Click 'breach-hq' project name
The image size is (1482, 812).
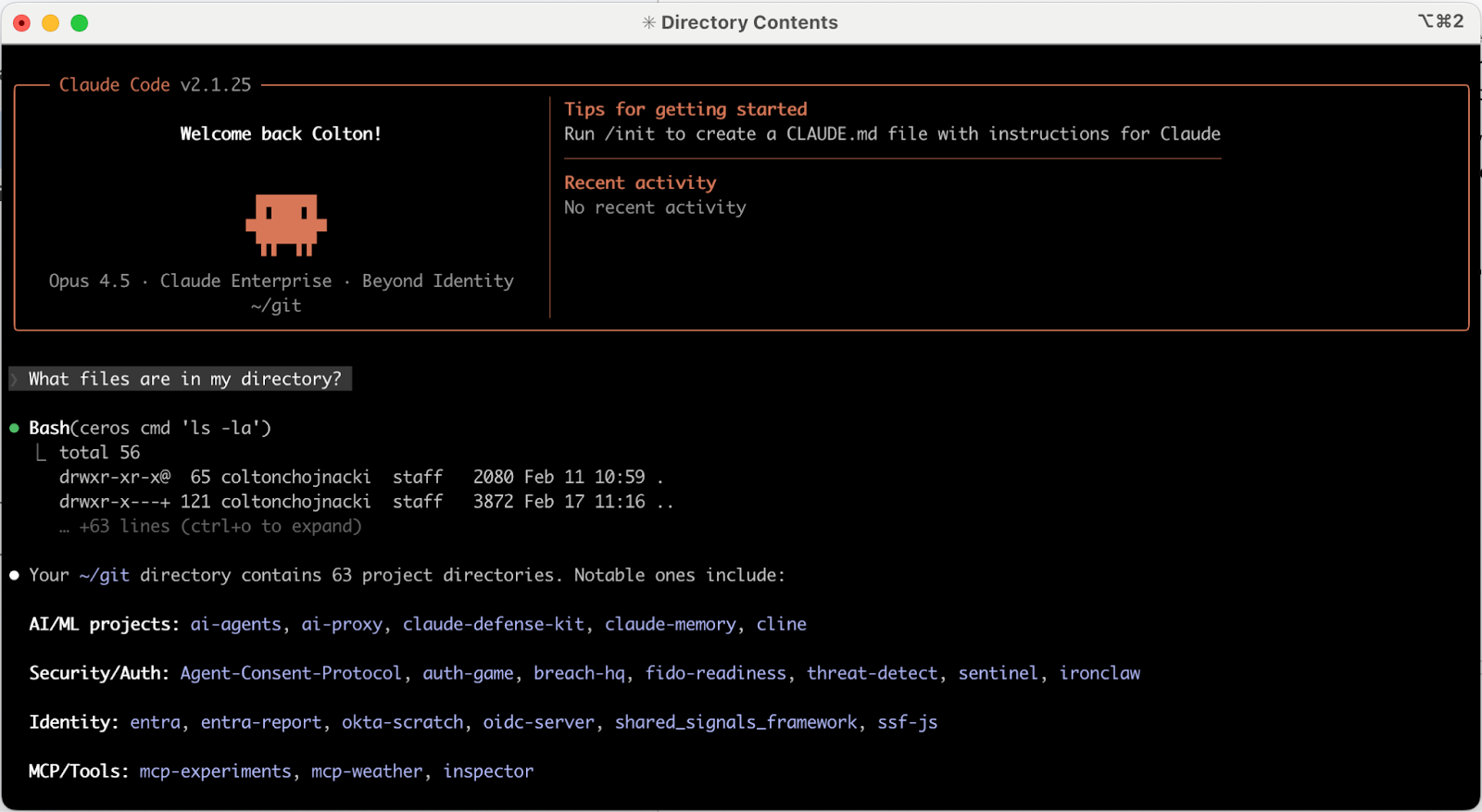click(x=579, y=673)
